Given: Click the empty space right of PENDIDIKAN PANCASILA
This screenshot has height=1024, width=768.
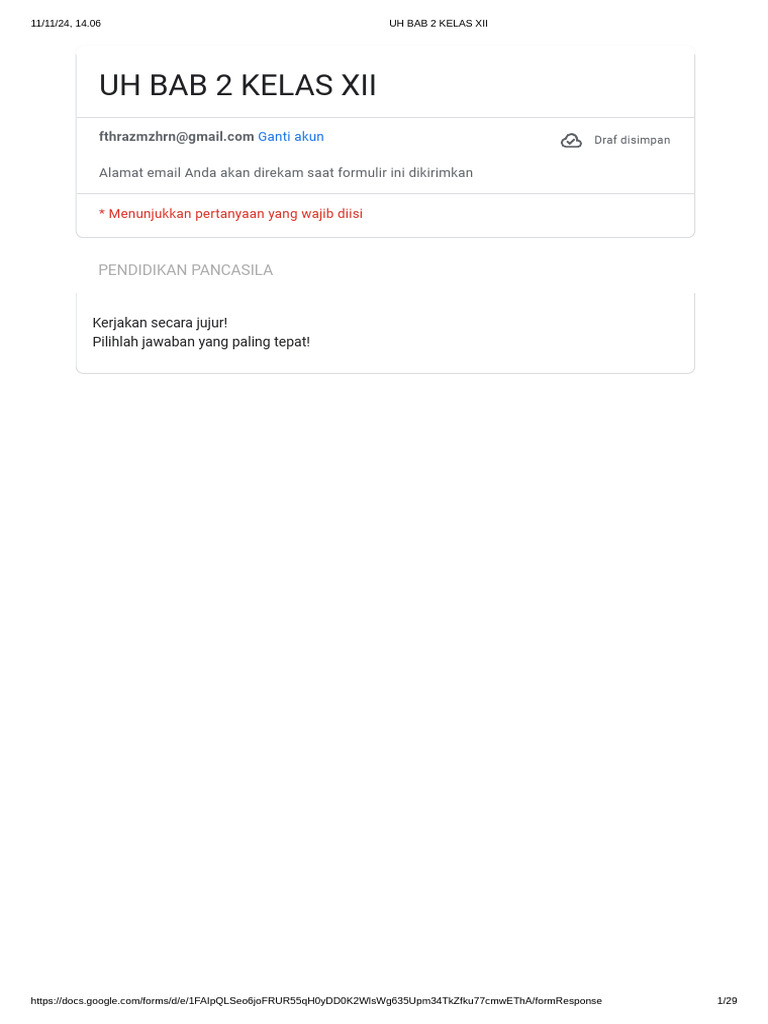Looking at the screenshot, I should pos(480,270).
